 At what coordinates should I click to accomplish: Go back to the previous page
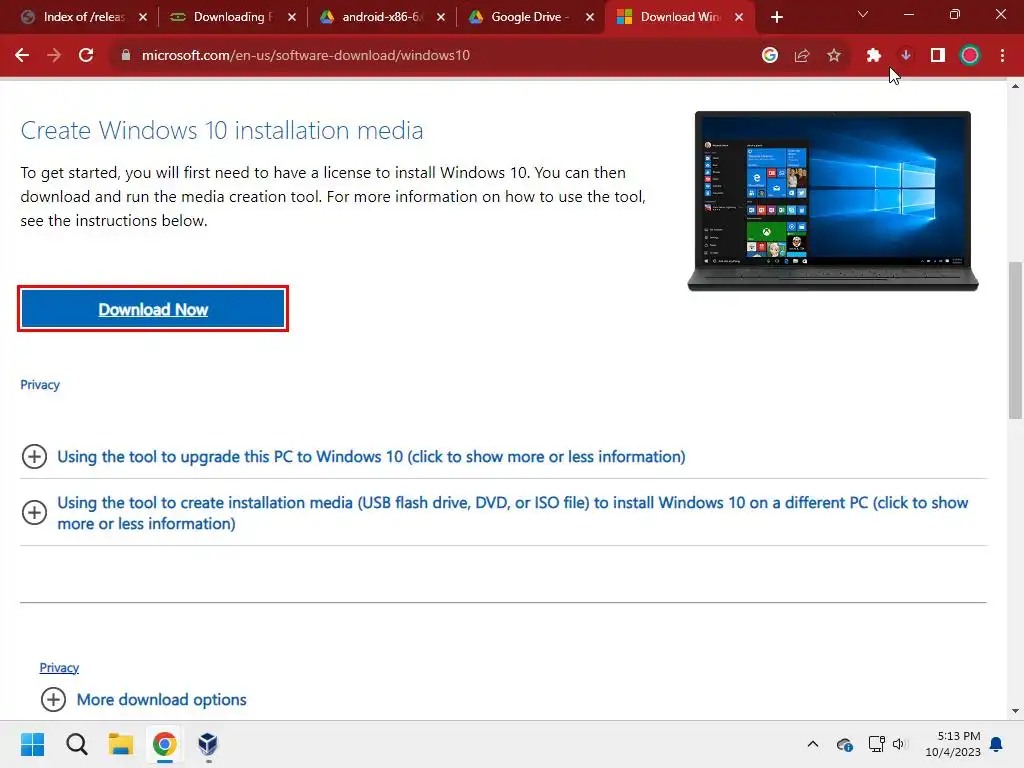(22, 56)
